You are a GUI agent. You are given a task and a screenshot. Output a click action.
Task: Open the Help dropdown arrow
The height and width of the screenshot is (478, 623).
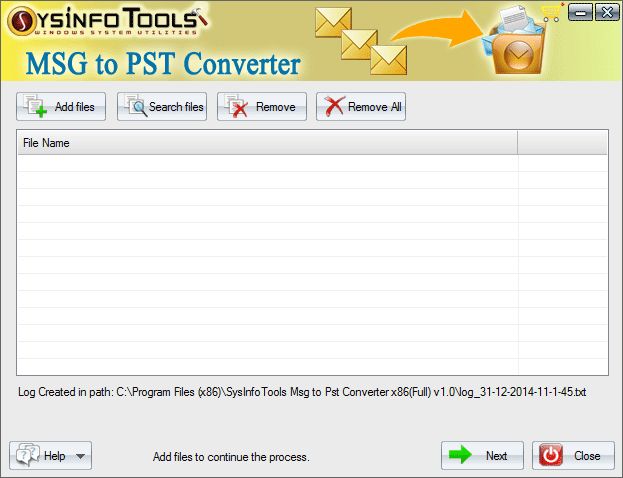point(81,456)
